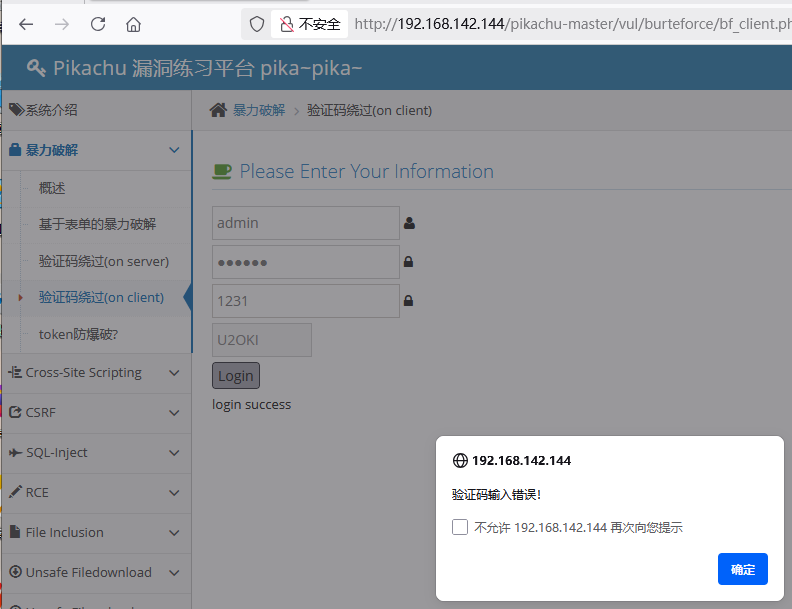This screenshot has height=609, width=792.
Task: Click the lock icon beside password field
Action: (x=409, y=262)
